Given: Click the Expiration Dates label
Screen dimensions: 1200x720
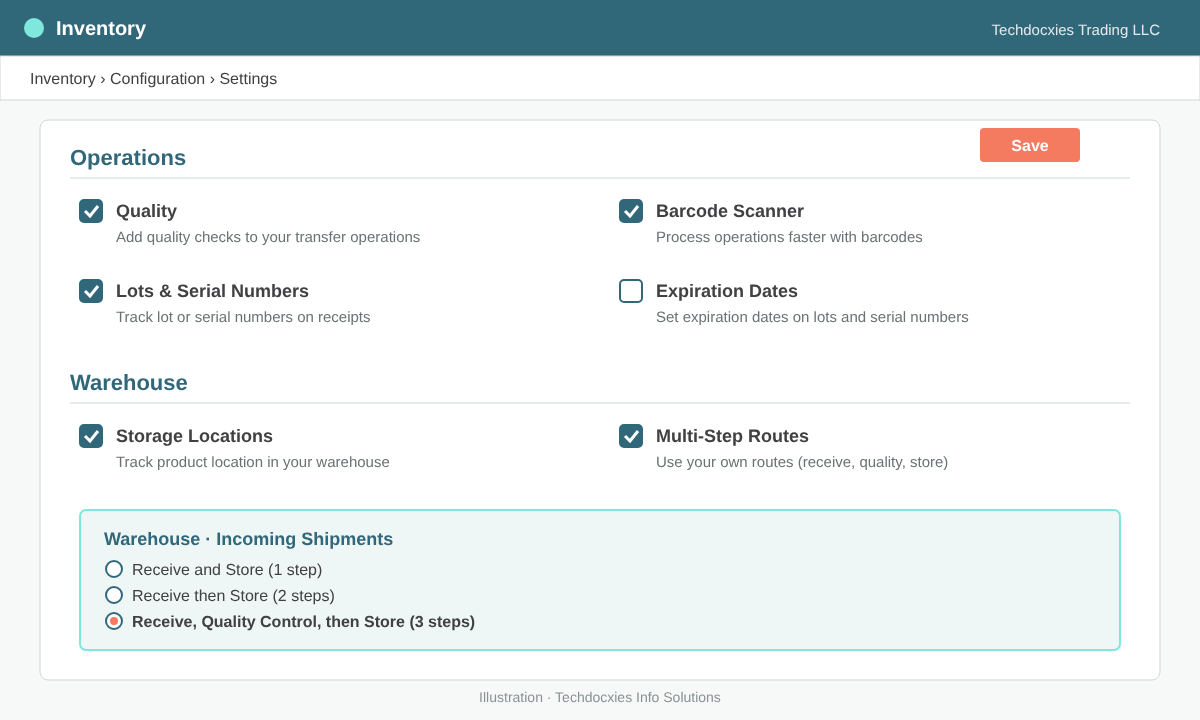Looking at the screenshot, I should (x=727, y=291).
